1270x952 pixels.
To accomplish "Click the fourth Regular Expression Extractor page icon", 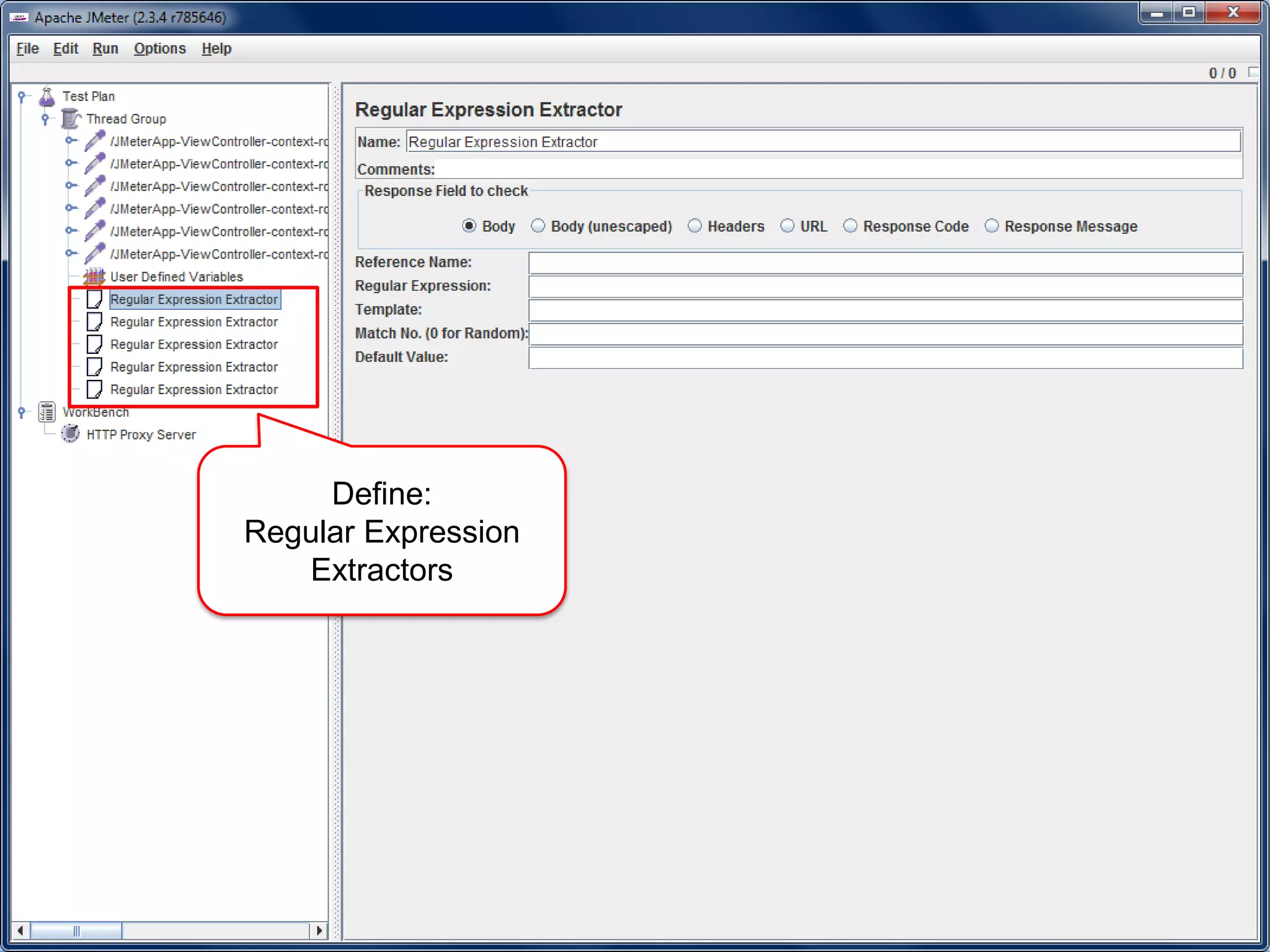I will point(94,367).
